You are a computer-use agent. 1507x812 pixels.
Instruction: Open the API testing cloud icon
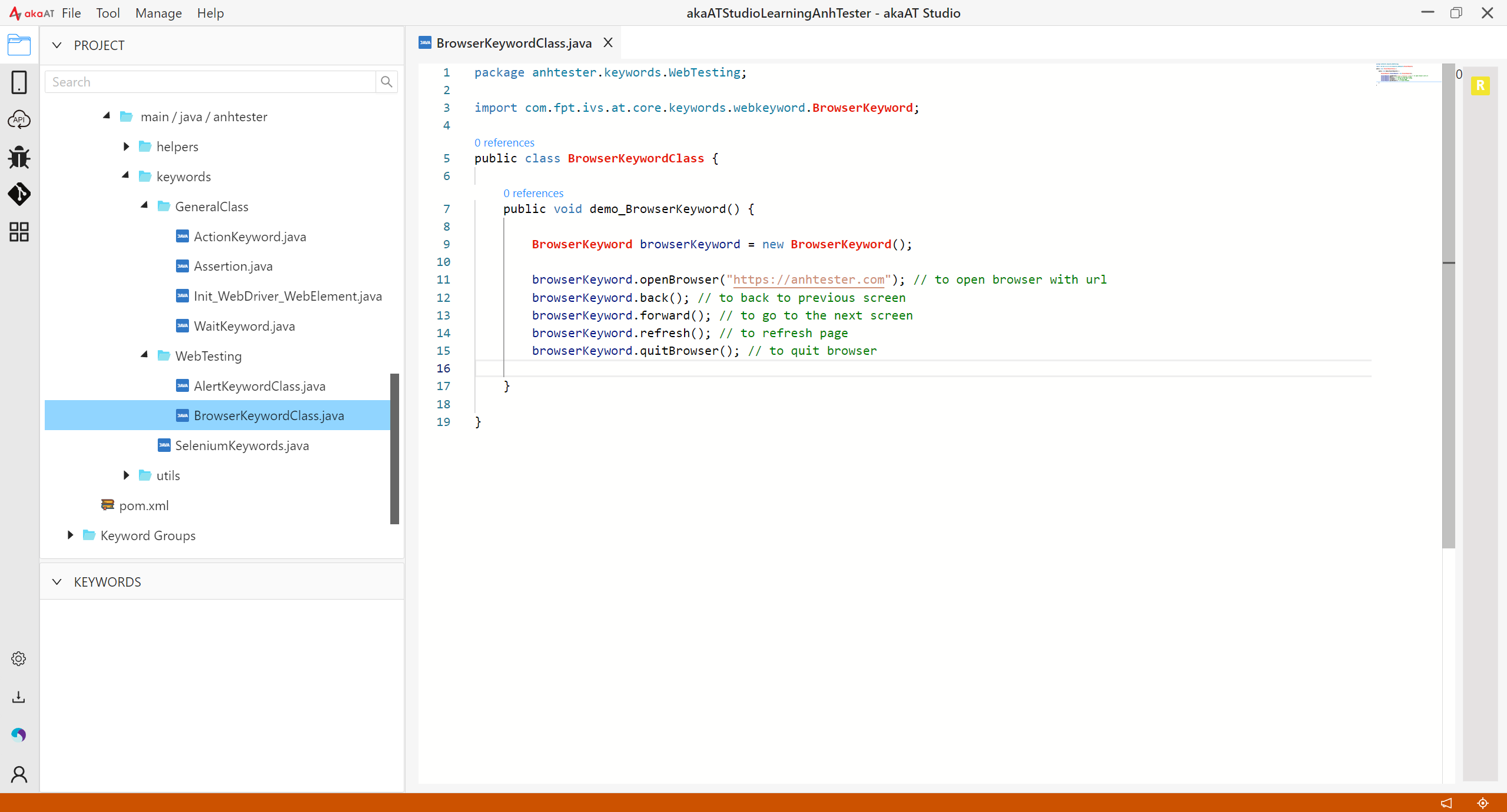click(19, 119)
